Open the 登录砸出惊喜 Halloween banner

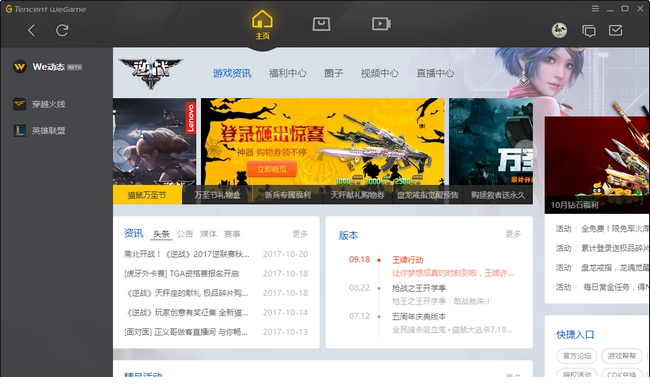click(323, 141)
